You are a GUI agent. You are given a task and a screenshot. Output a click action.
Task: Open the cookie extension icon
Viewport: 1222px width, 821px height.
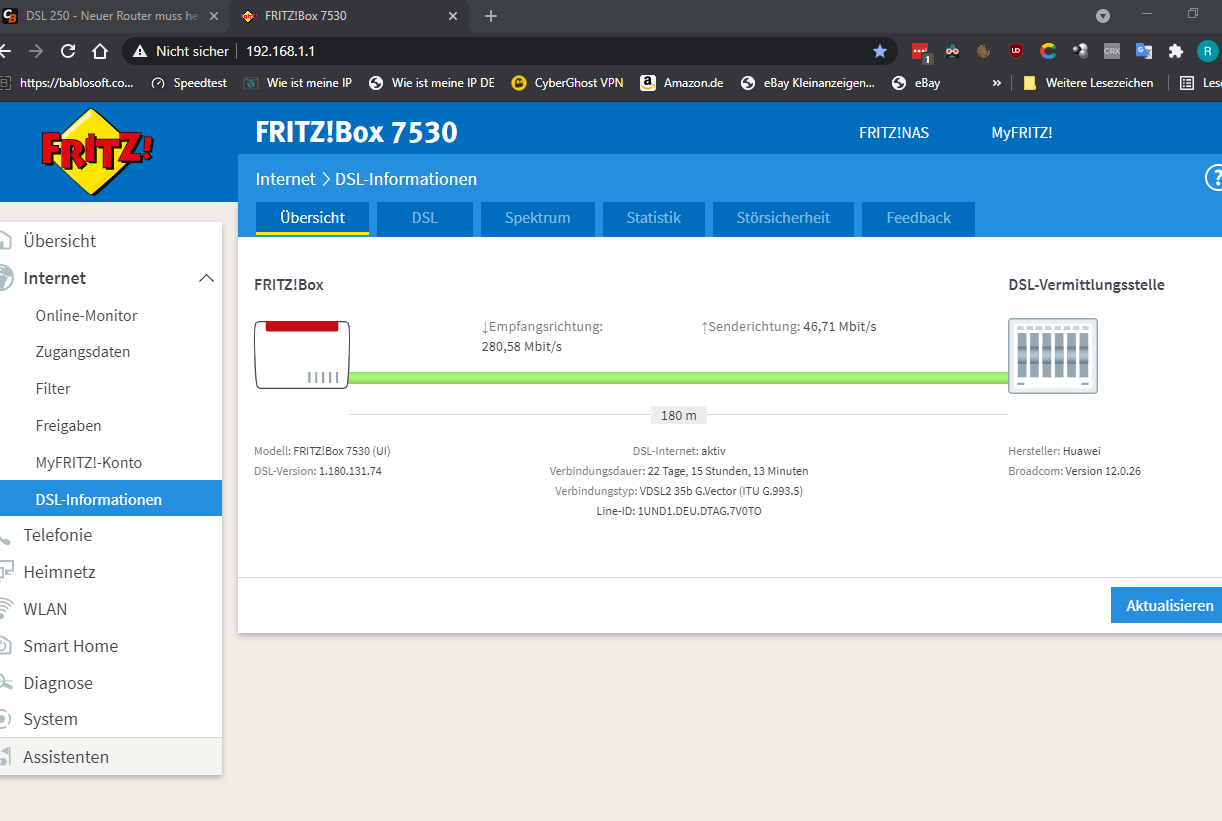(x=984, y=50)
